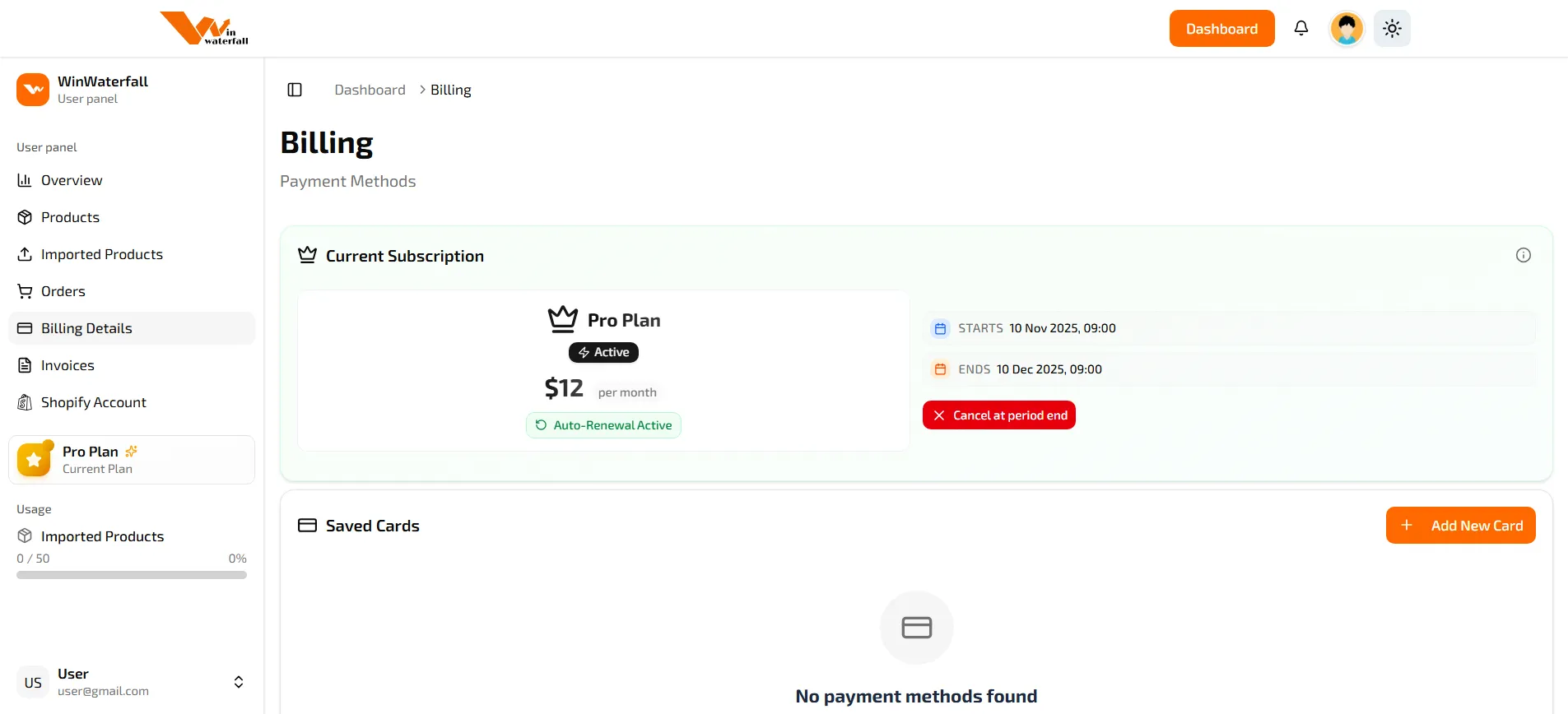Click the Shopify Account icon
Image resolution: width=1568 pixels, height=714 pixels.
25,402
